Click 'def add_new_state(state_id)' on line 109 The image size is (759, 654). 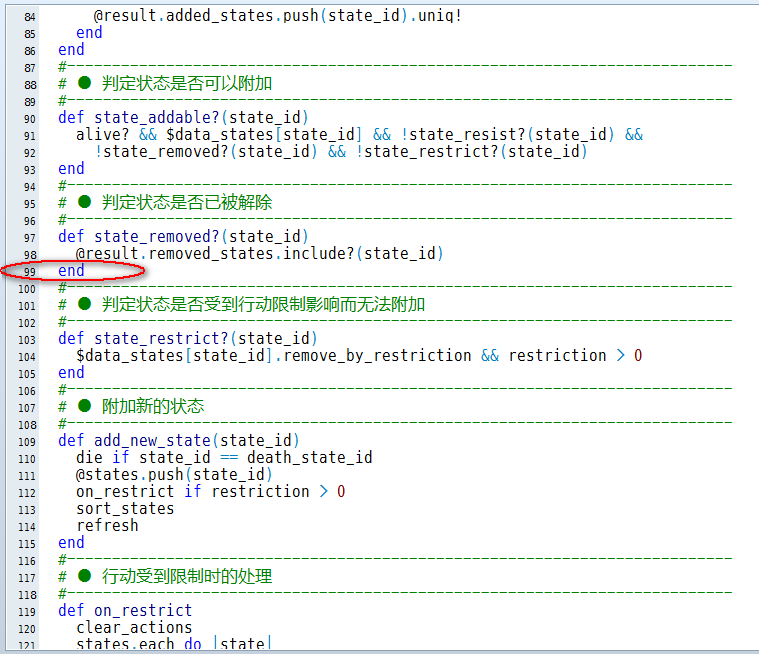pyautogui.click(x=179, y=441)
